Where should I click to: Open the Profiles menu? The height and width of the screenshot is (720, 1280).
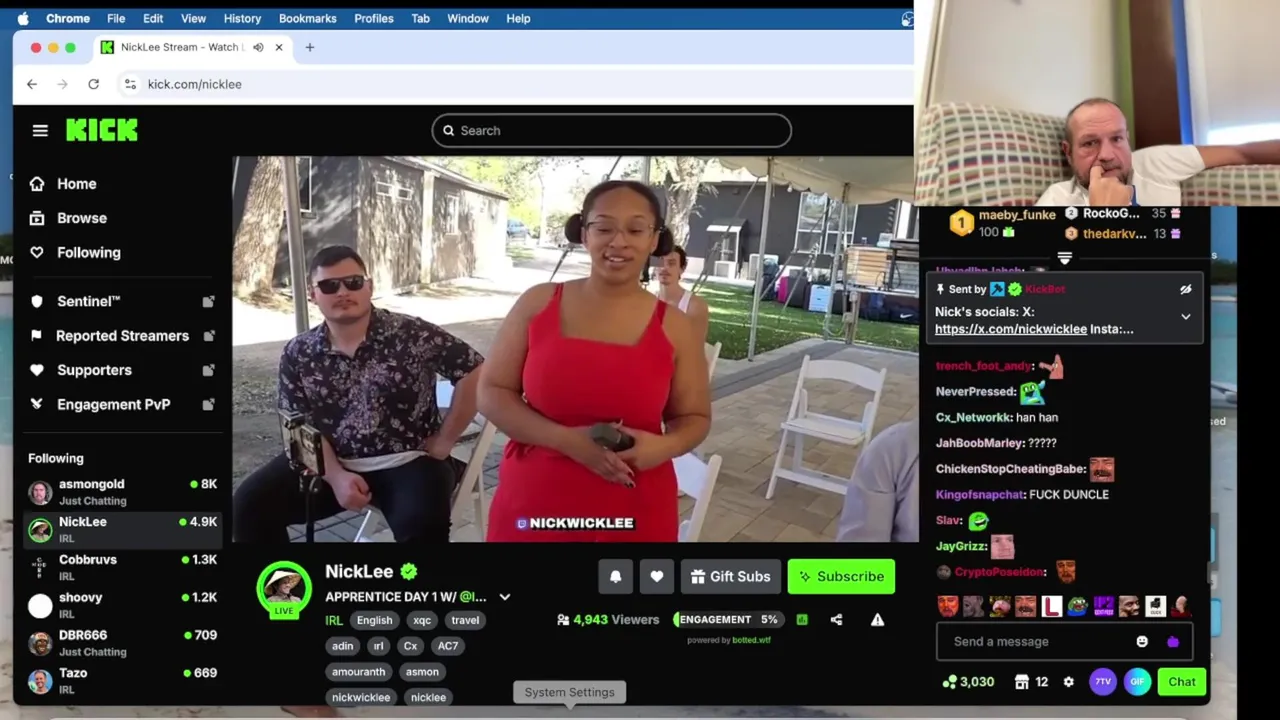tap(374, 18)
